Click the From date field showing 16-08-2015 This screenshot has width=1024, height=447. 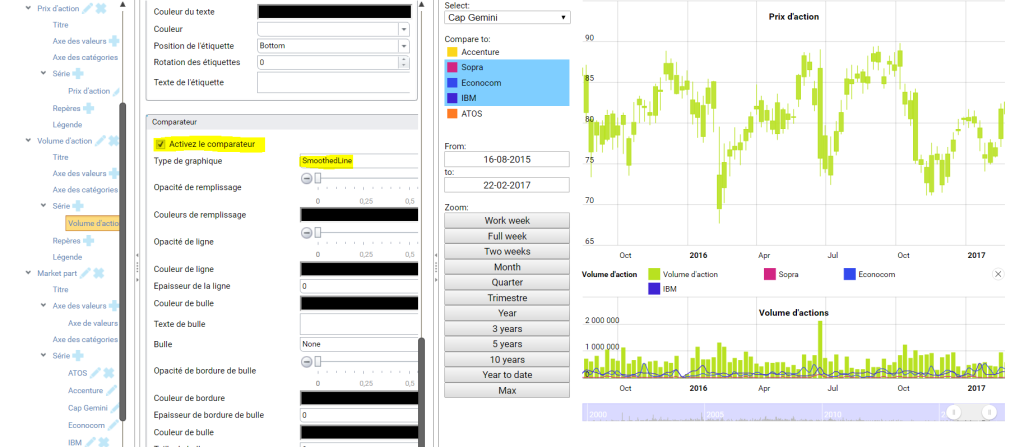pyautogui.click(x=507, y=159)
